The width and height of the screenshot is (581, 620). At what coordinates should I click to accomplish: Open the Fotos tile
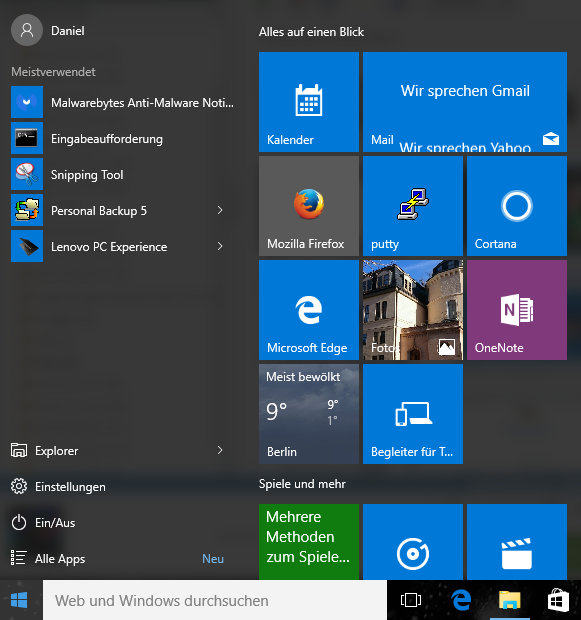pyautogui.click(x=413, y=310)
